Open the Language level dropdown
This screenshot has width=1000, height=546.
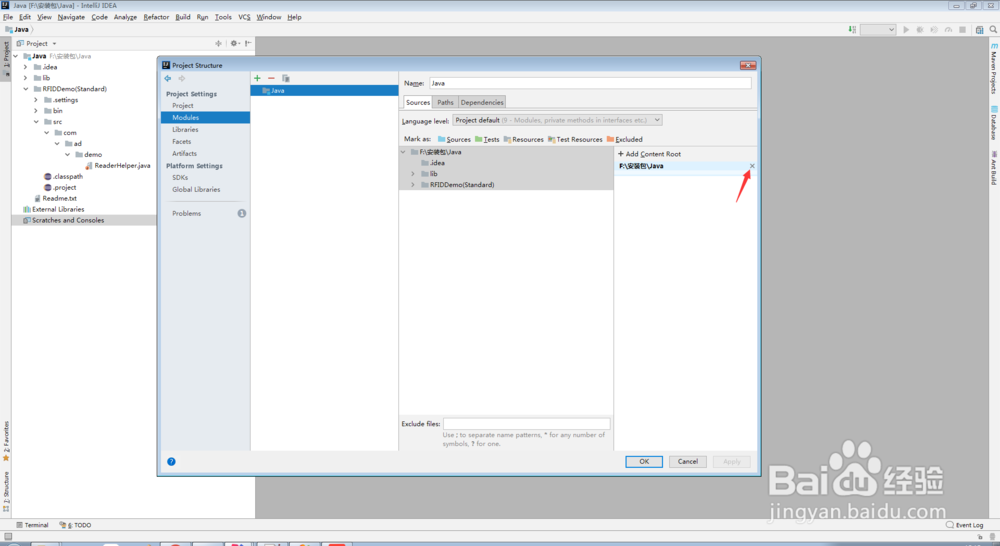[556, 120]
